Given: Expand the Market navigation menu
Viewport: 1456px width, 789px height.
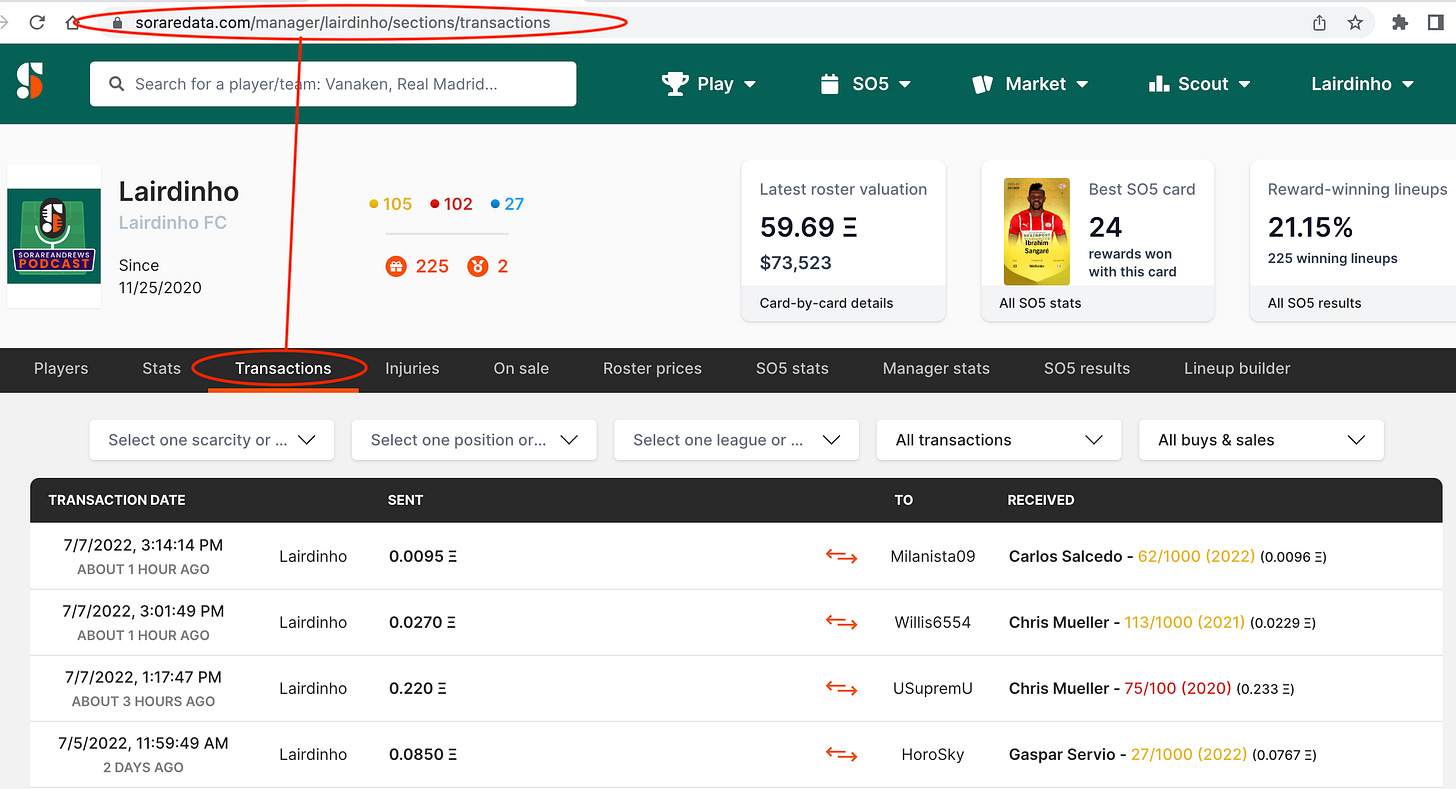Looking at the screenshot, I should [1030, 84].
